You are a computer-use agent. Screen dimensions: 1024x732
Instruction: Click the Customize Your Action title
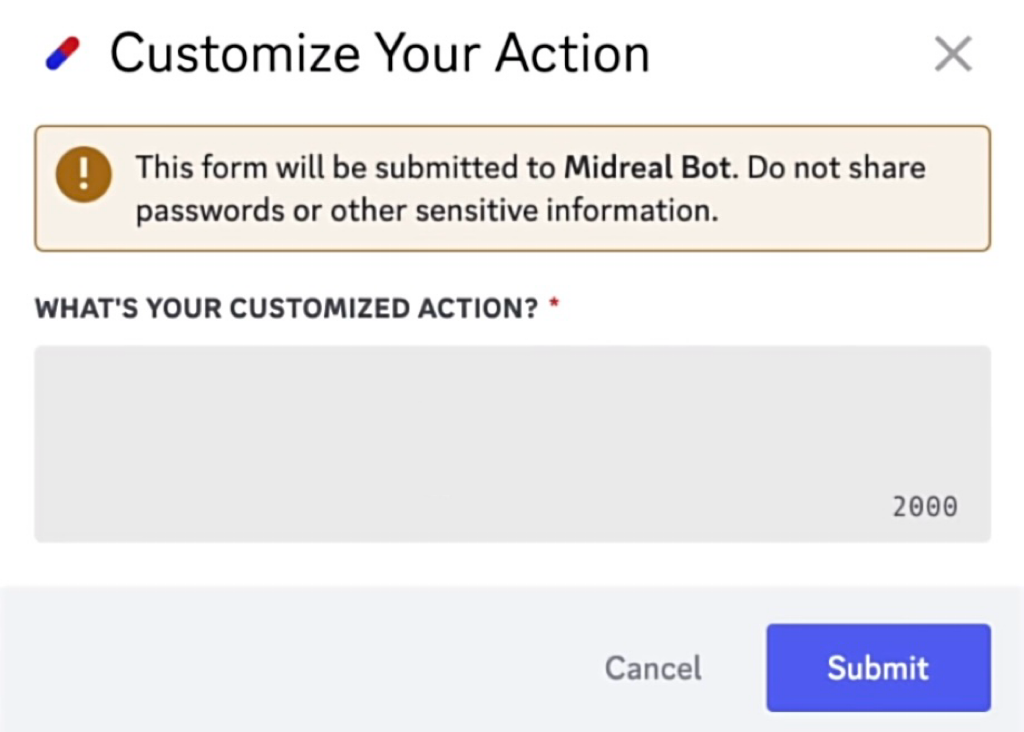coord(379,54)
